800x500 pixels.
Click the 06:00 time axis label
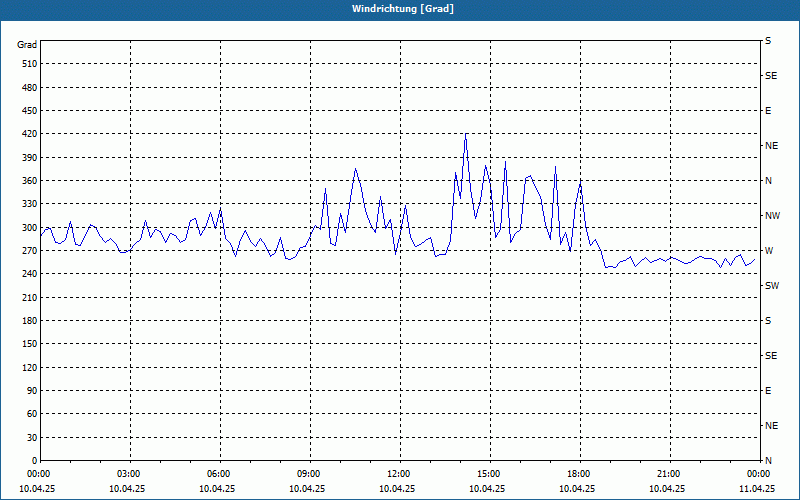220,474
